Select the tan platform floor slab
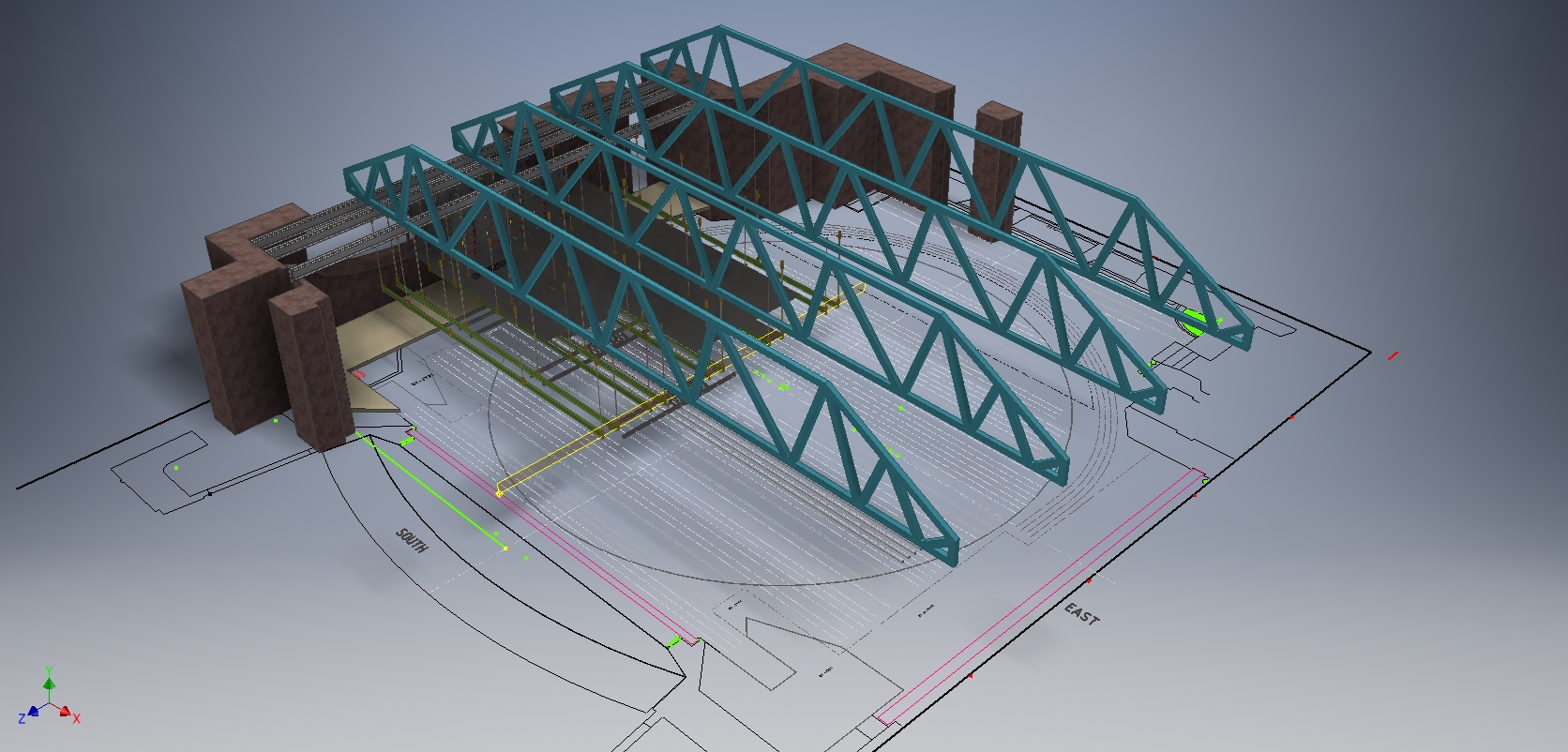The image size is (1568, 752). 370,356
